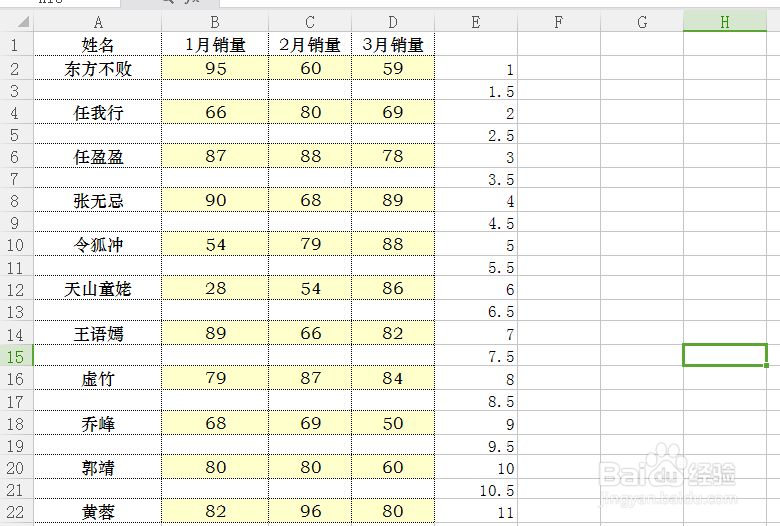Click 黄蓉's 2月销量 value 96
The image size is (780, 526).
(x=310, y=511)
